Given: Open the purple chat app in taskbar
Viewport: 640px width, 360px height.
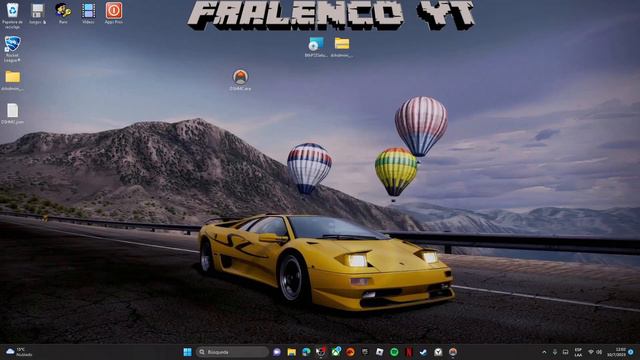Looking at the screenshot, I should 277,352.
